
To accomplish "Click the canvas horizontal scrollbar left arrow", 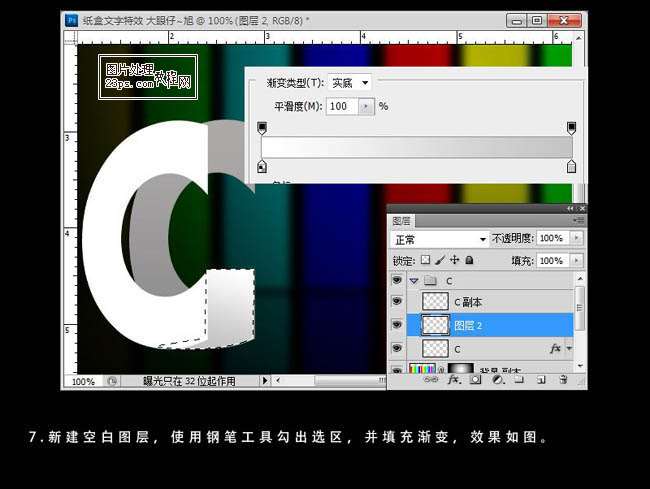I will (x=278, y=380).
